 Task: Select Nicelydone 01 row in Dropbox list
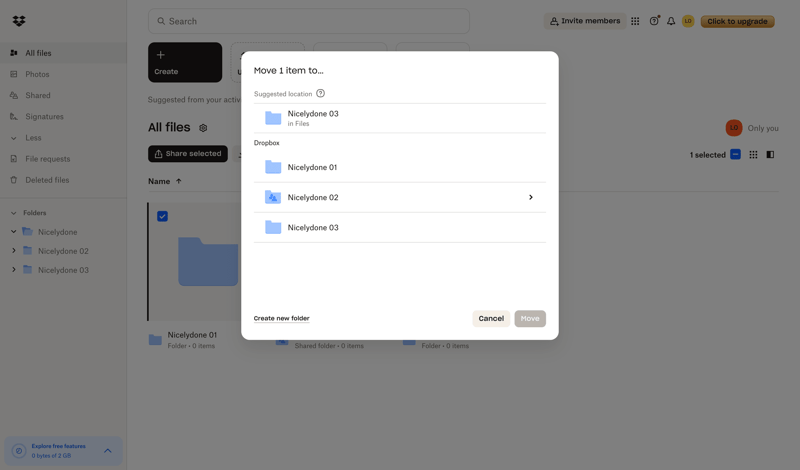point(399,167)
